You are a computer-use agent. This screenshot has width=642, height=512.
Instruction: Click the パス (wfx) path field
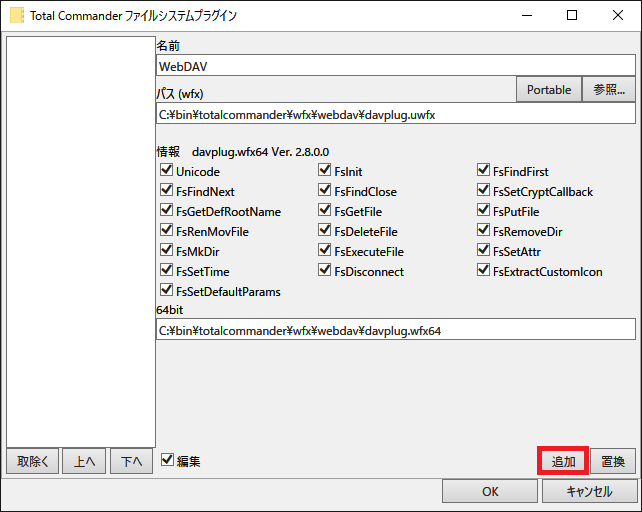click(x=396, y=114)
